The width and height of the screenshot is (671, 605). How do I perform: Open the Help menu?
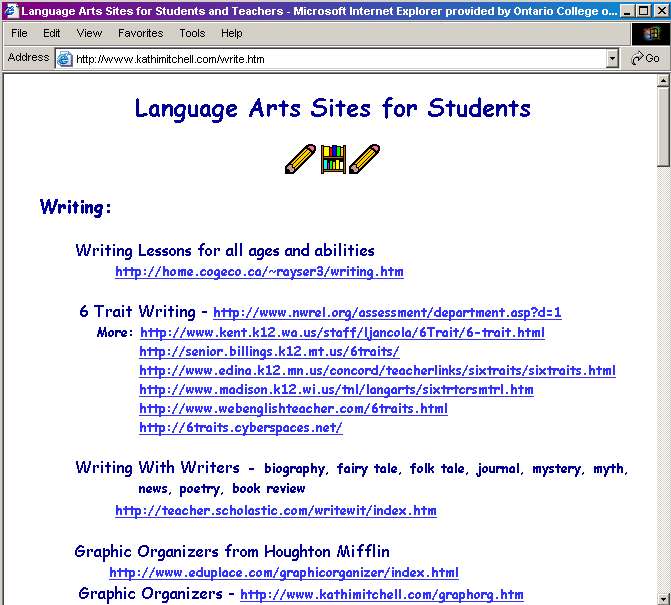point(232,33)
